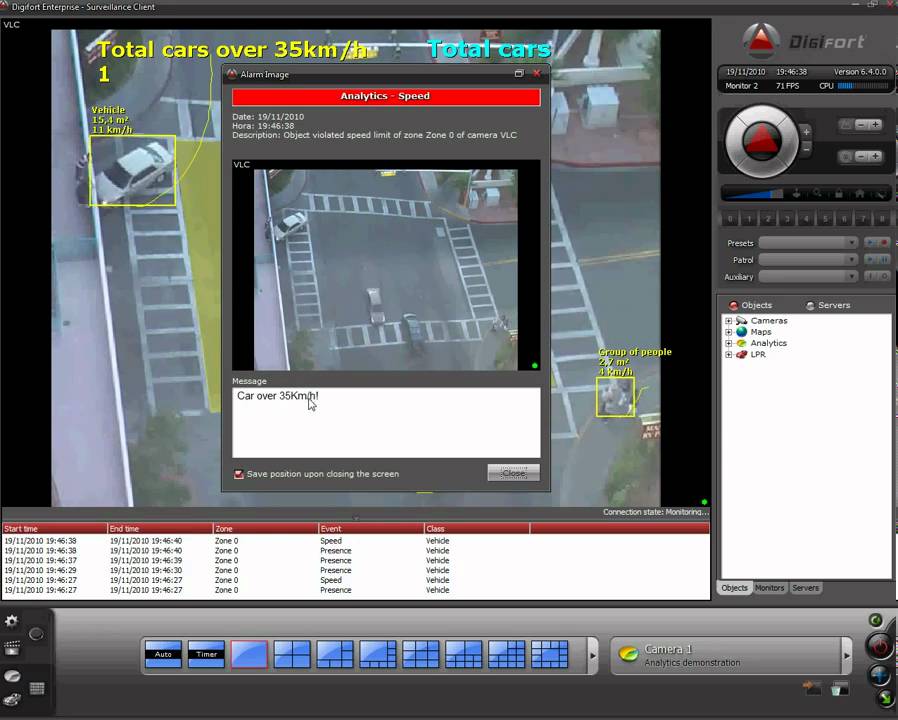The width and height of the screenshot is (898, 720).
Task: Select the event row starting 19:46:38 with Speed event
Action: pos(356,541)
